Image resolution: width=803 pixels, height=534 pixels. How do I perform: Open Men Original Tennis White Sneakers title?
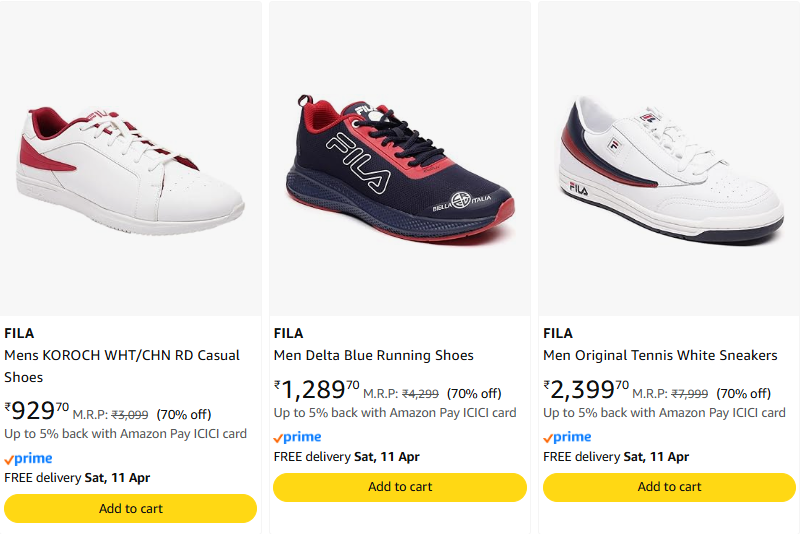coord(660,355)
